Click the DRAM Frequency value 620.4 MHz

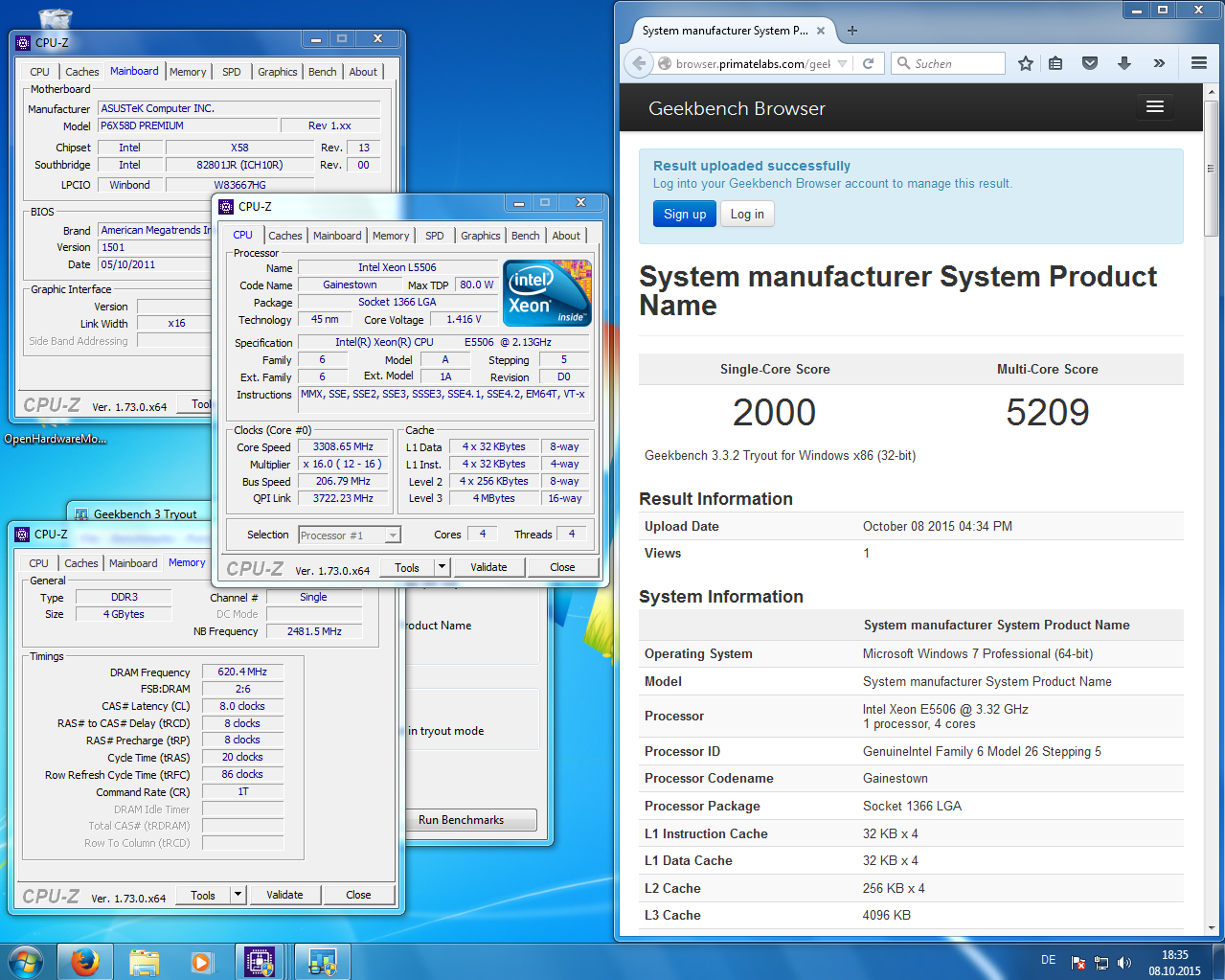pyautogui.click(x=242, y=672)
